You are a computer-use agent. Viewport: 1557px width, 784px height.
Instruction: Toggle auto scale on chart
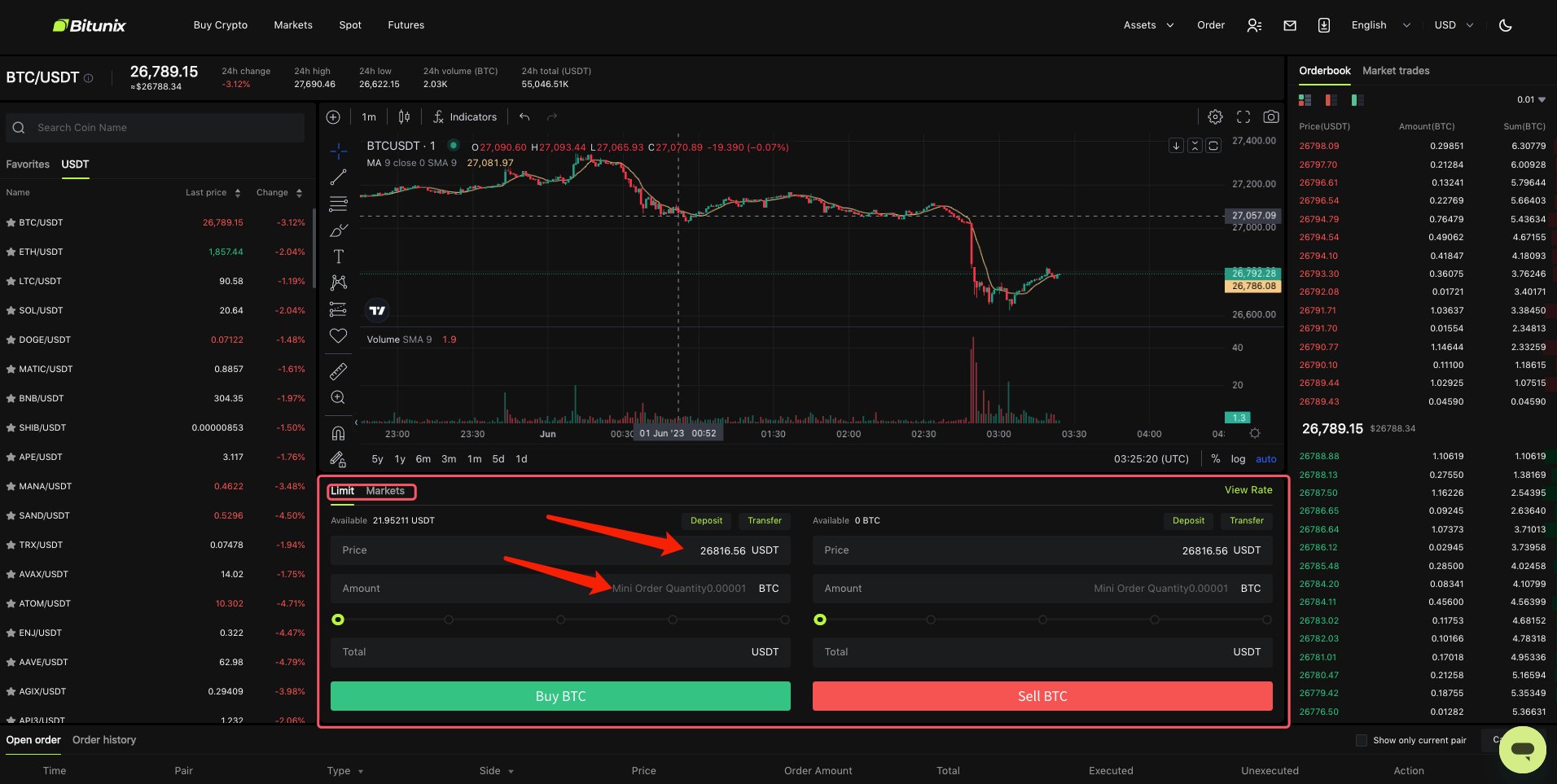[x=1265, y=459]
